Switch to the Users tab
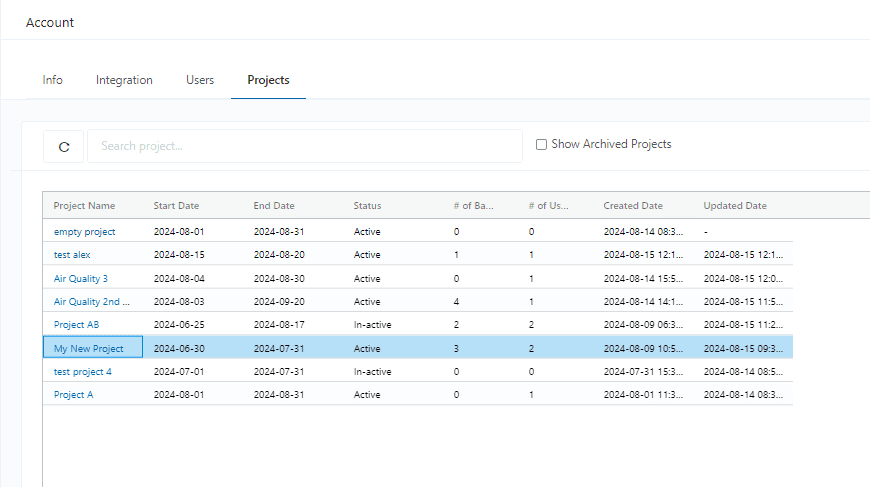 (200, 80)
